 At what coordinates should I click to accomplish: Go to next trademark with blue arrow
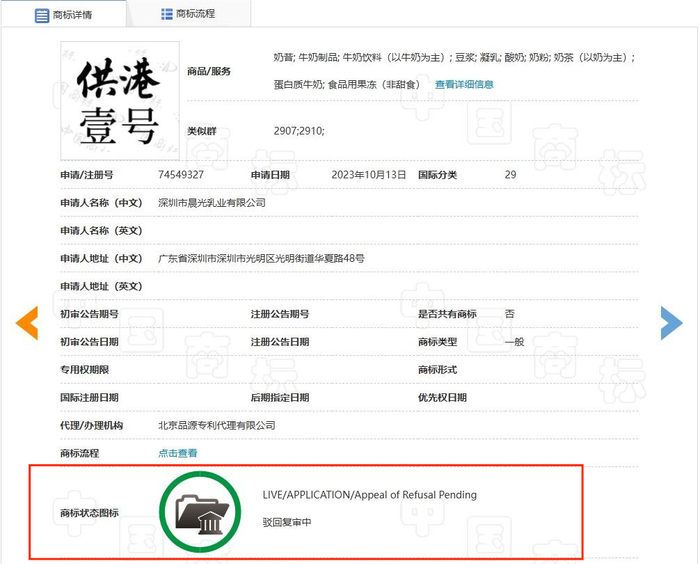[671, 323]
